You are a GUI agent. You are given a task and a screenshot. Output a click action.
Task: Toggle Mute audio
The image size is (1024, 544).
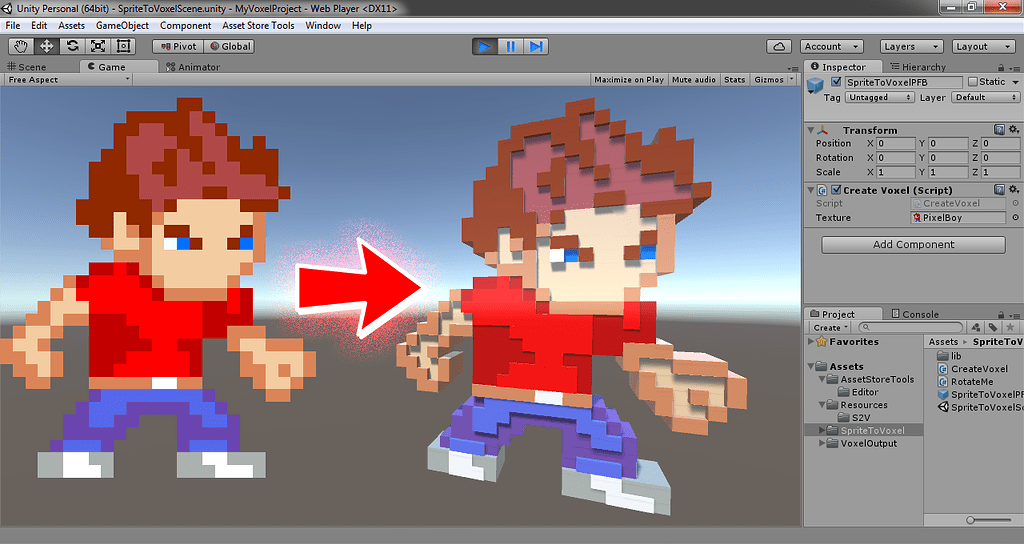[694, 80]
